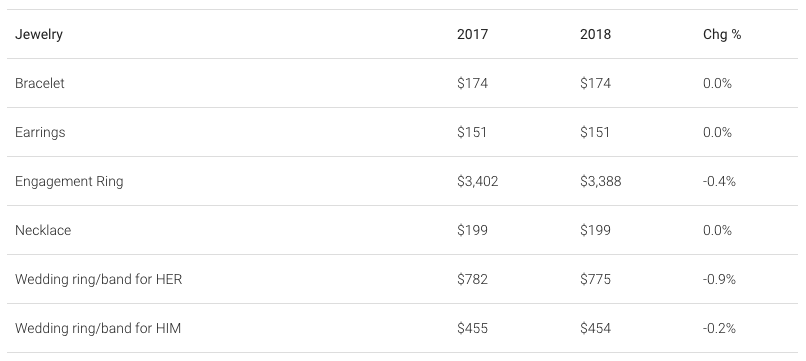Click the $454 value for HIM band

[x=595, y=328]
